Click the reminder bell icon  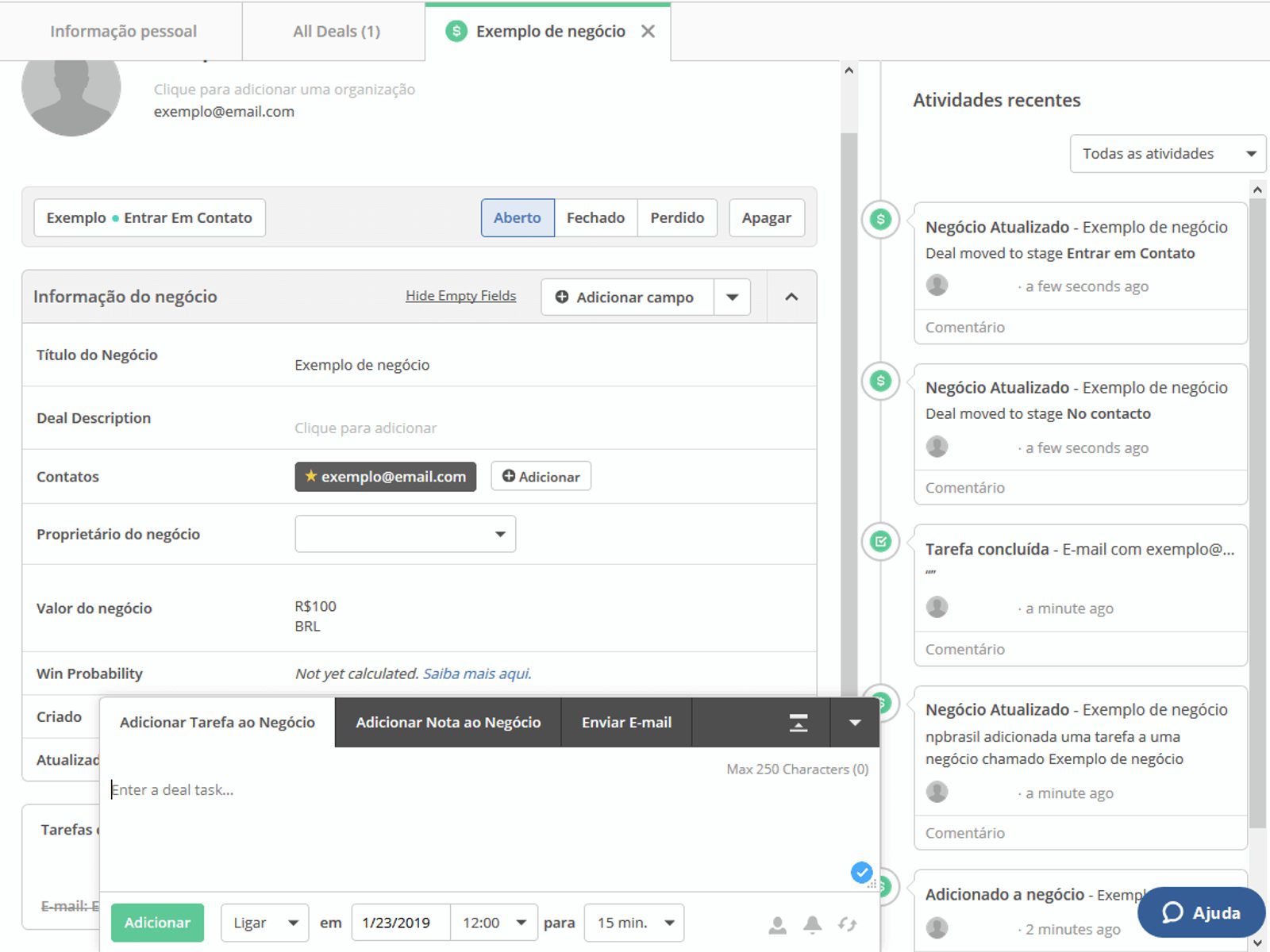coord(812,924)
